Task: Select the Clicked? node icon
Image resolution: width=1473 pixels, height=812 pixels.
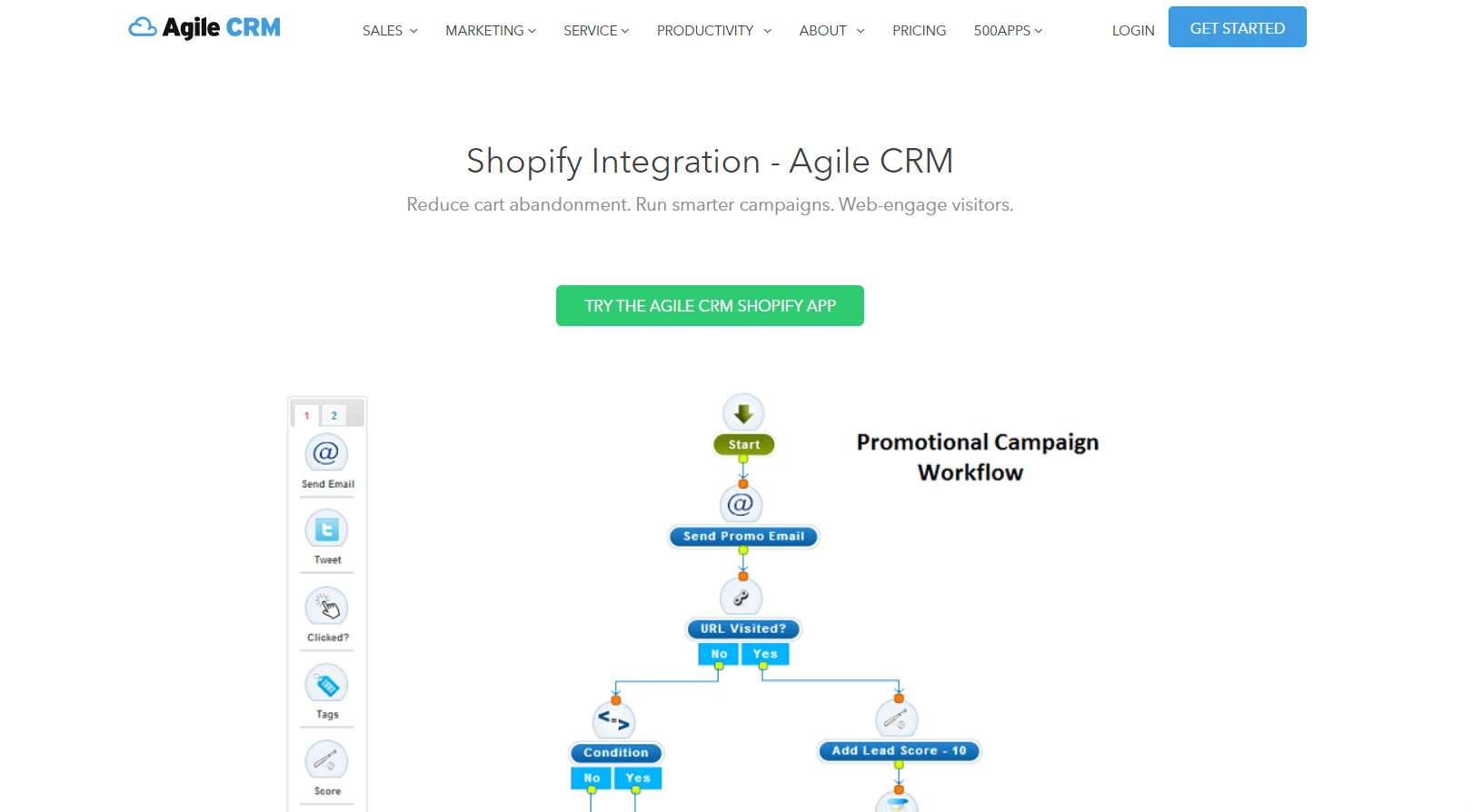Action: 326,606
